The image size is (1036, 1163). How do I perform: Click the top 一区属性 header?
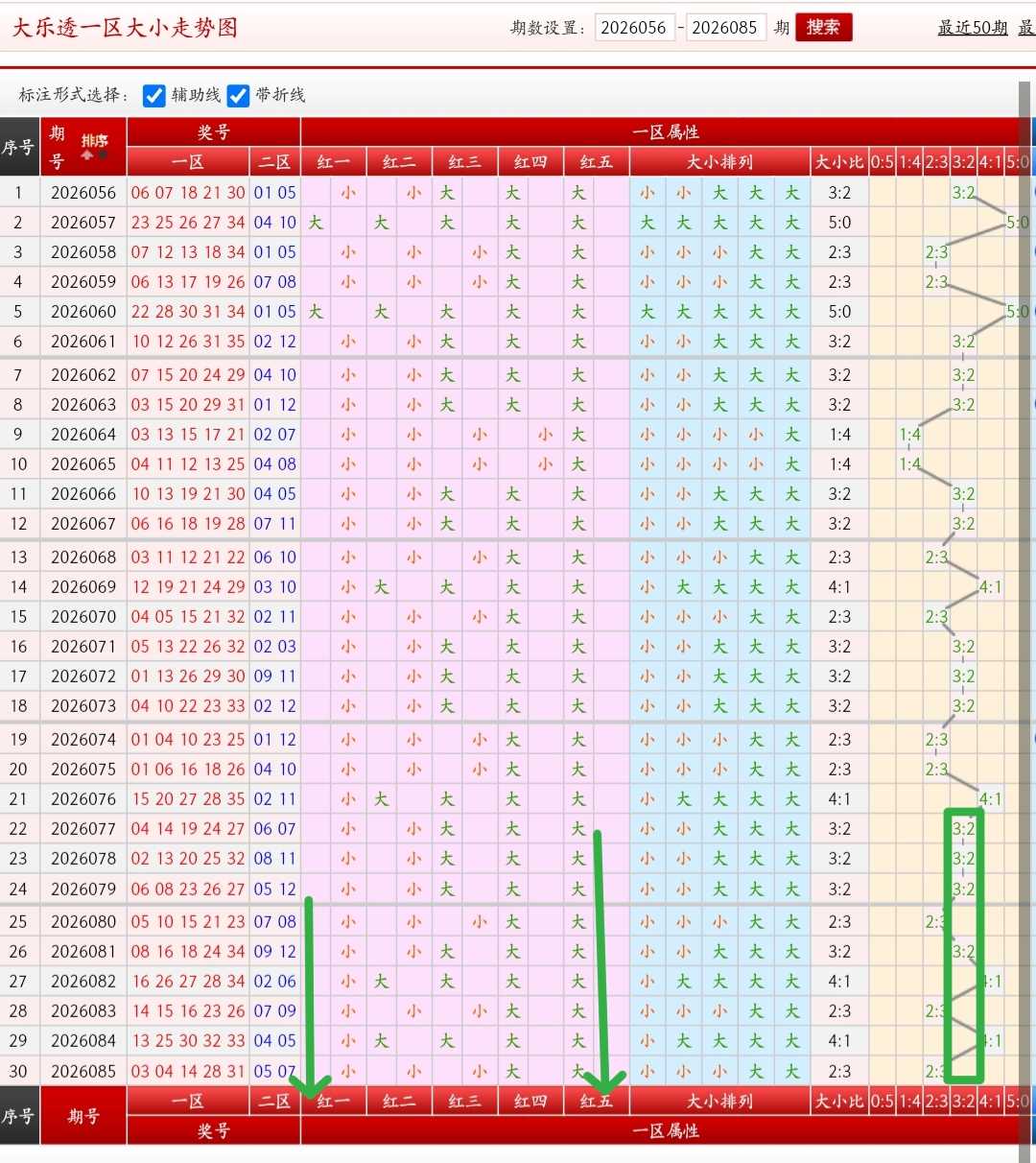point(666,132)
